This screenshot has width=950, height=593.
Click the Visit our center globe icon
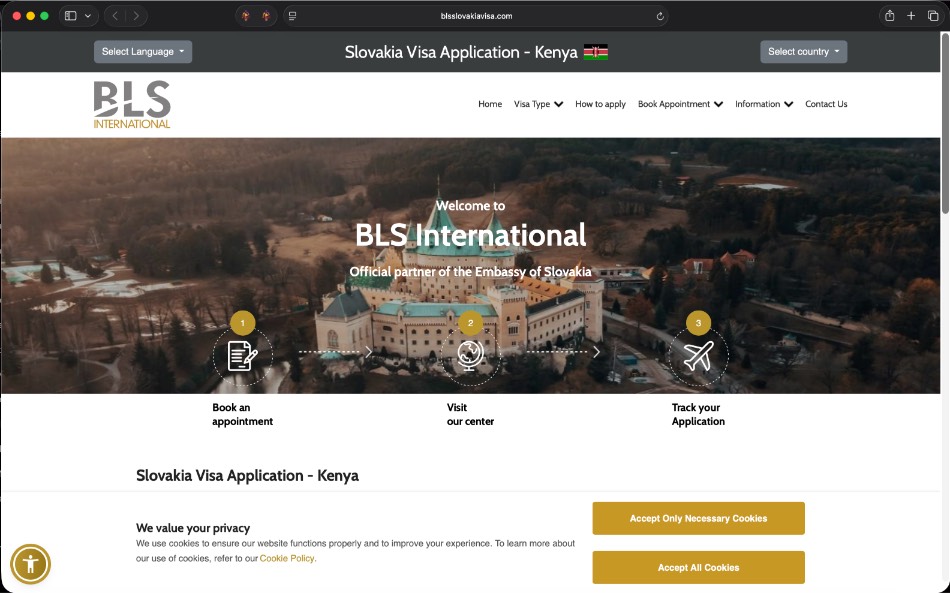(x=470, y=356)
